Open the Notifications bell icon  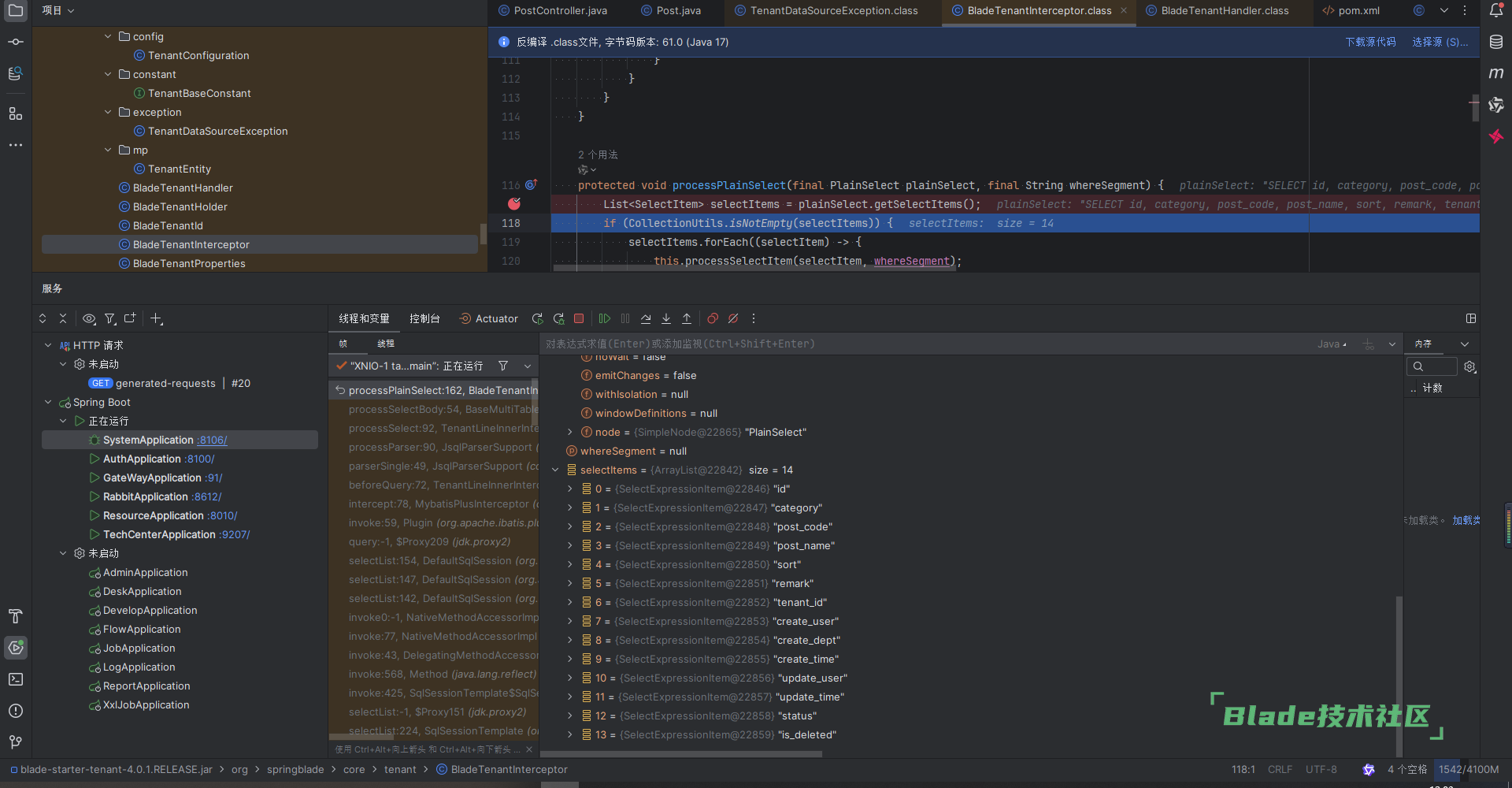[1496, 10]
